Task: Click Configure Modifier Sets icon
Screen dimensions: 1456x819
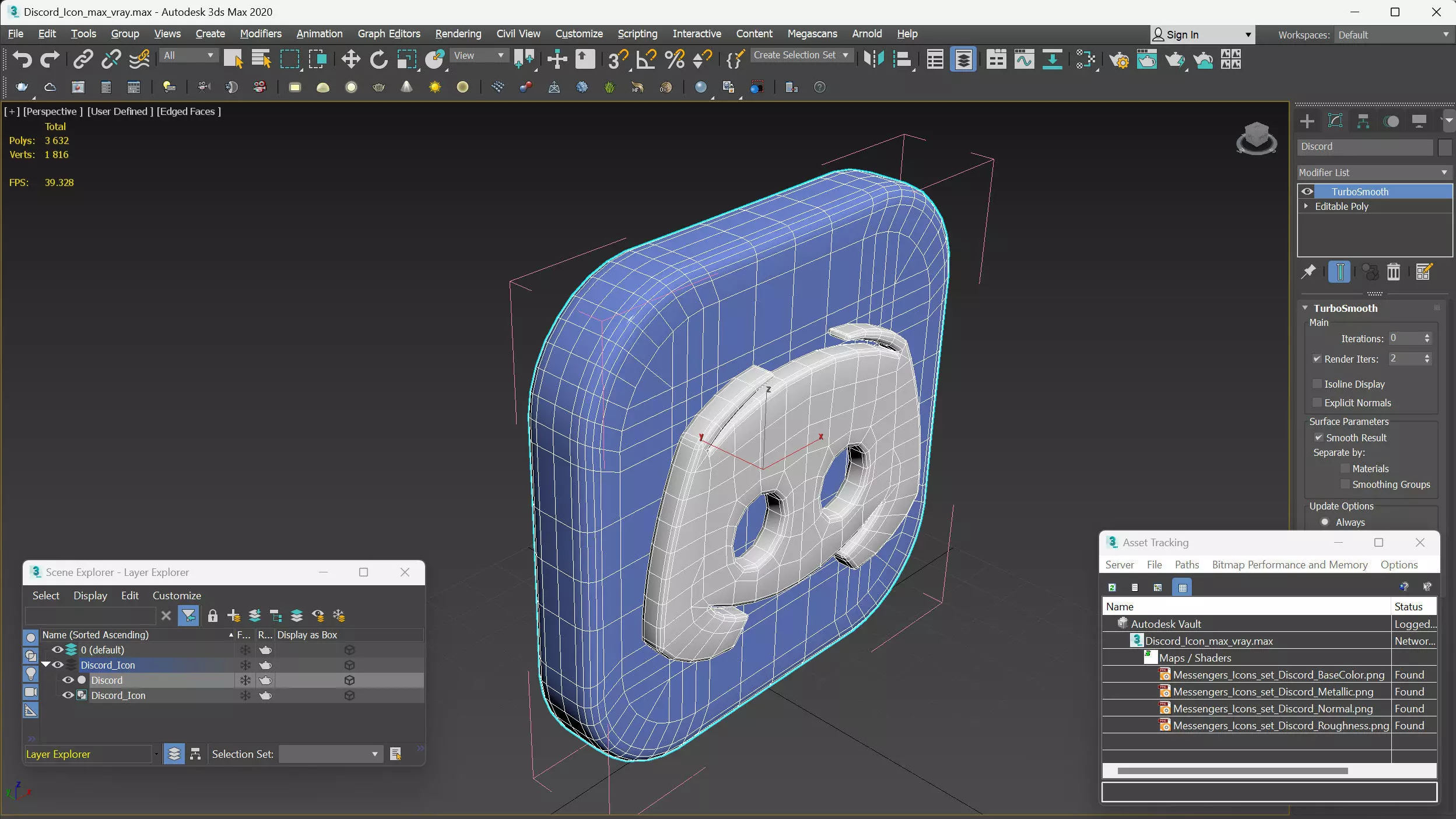Action: [1423, 272]
